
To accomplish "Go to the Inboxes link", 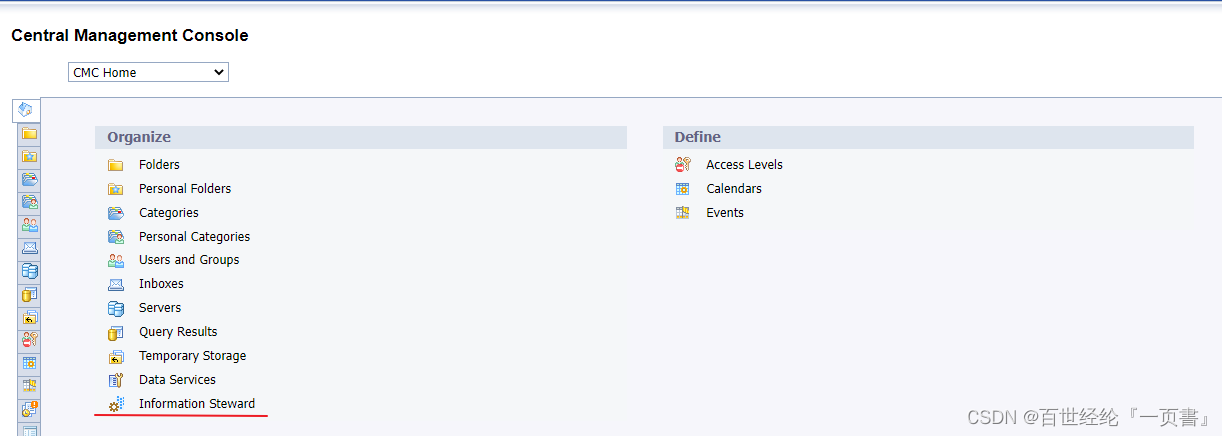I will tap(161, 284).
